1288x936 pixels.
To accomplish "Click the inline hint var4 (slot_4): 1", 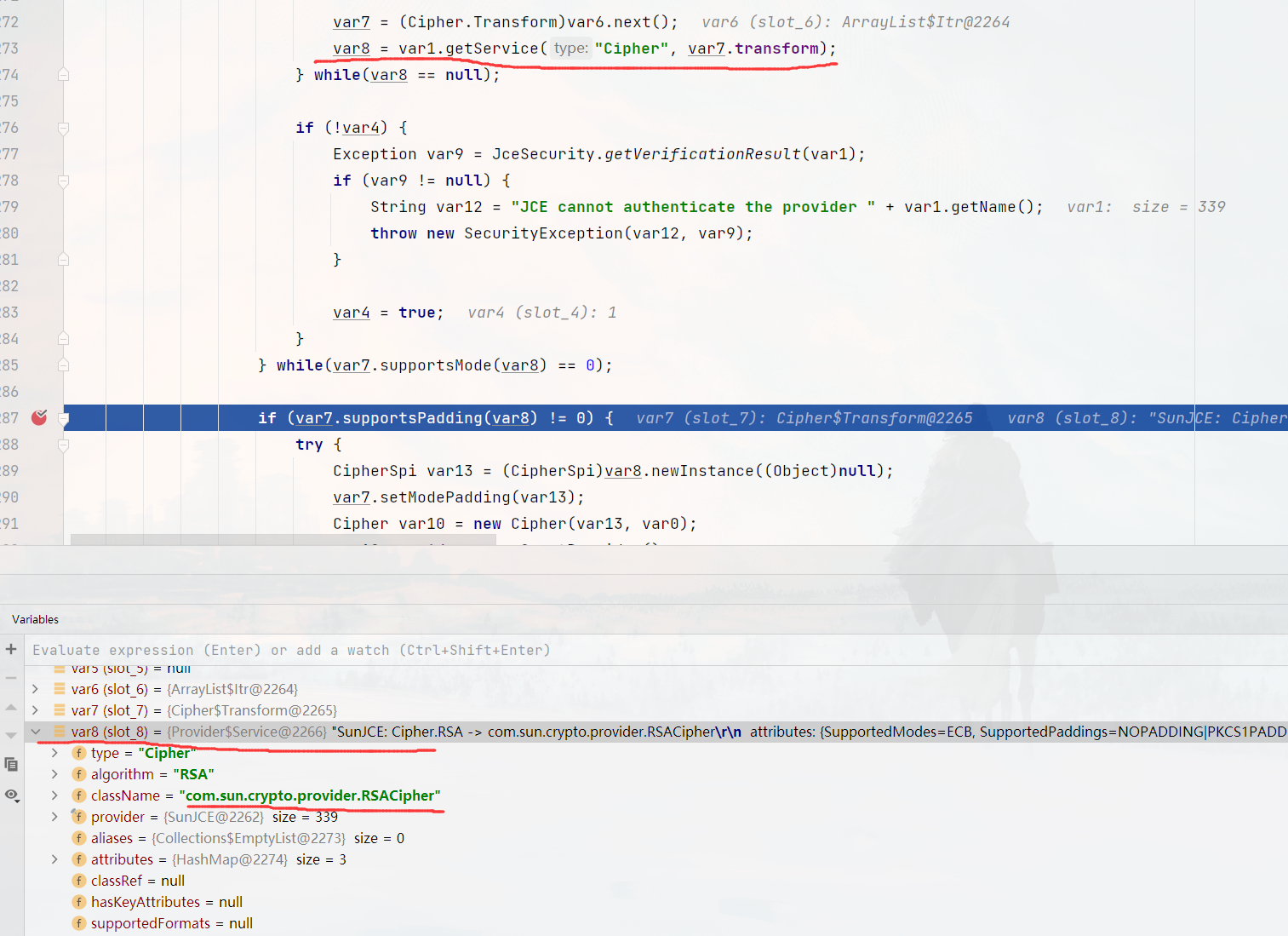I will (542, 313).
